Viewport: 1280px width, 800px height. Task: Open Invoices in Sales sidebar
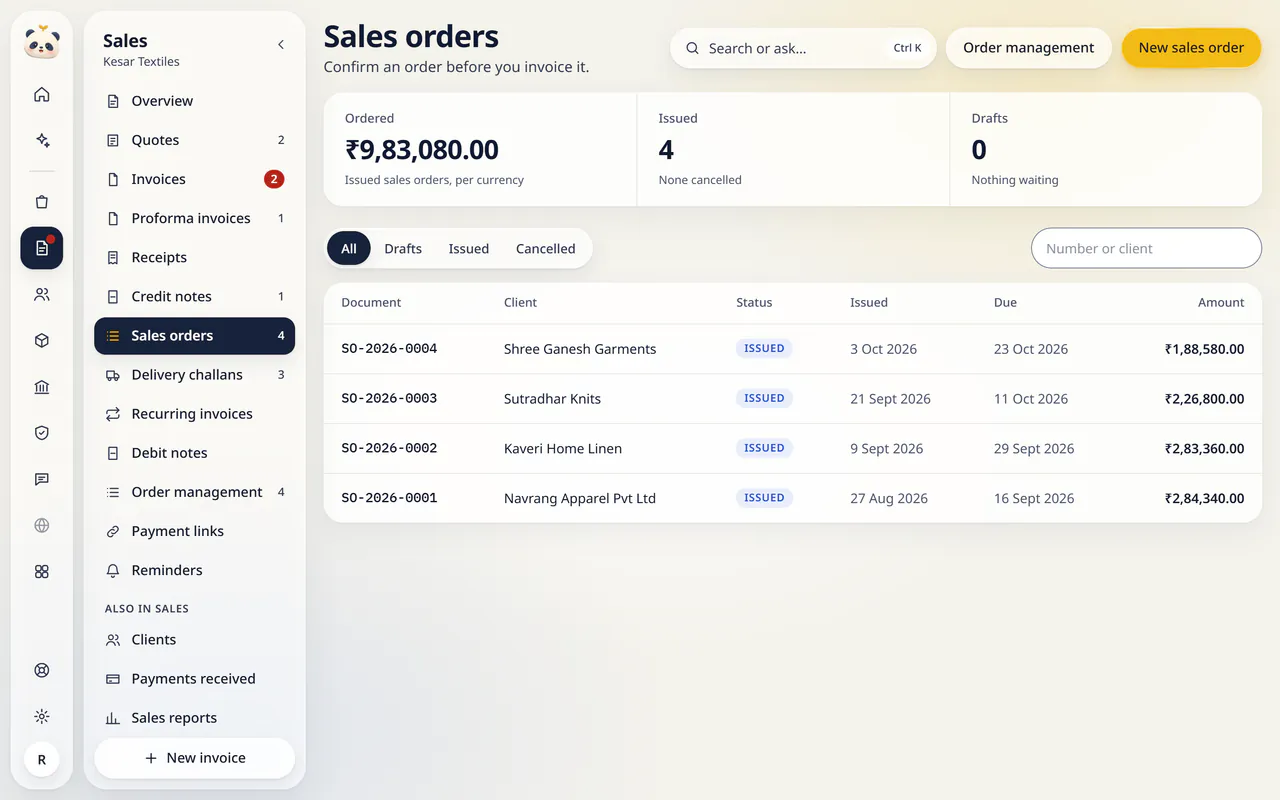click(194, 179)
